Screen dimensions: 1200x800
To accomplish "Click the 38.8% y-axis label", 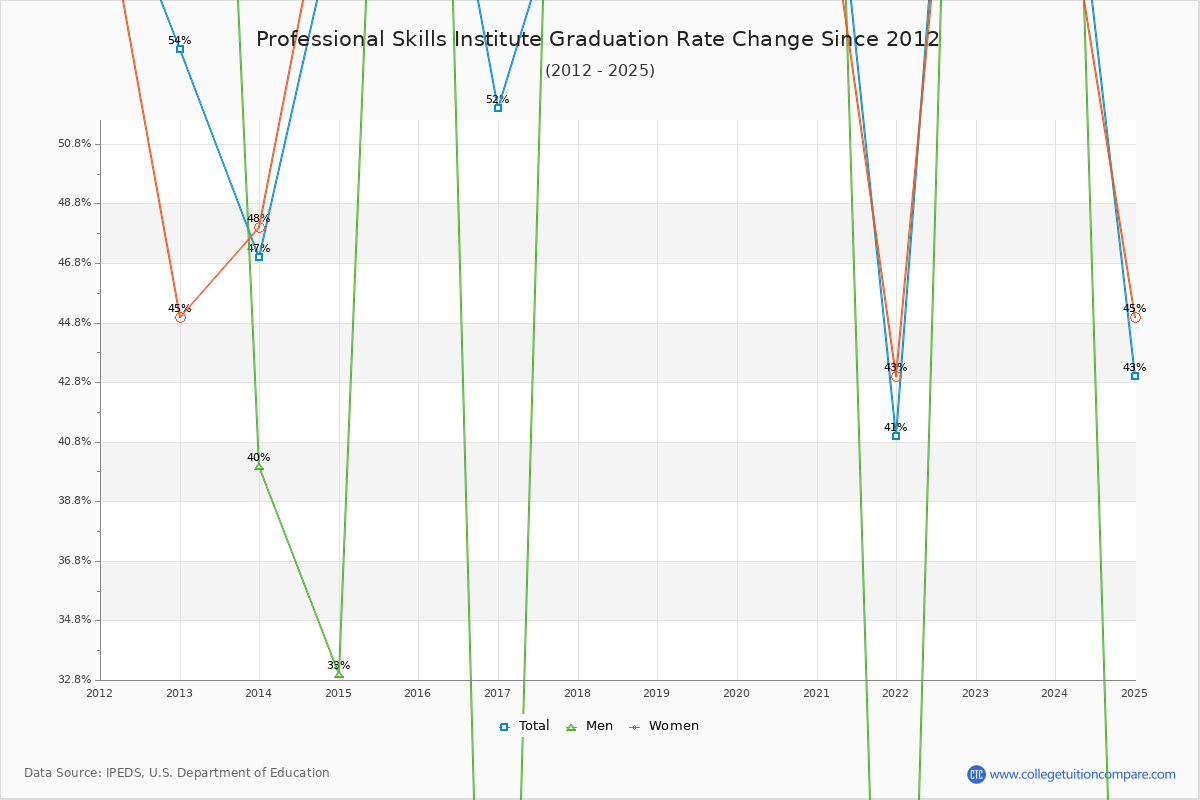I will [x=75, y=501].
